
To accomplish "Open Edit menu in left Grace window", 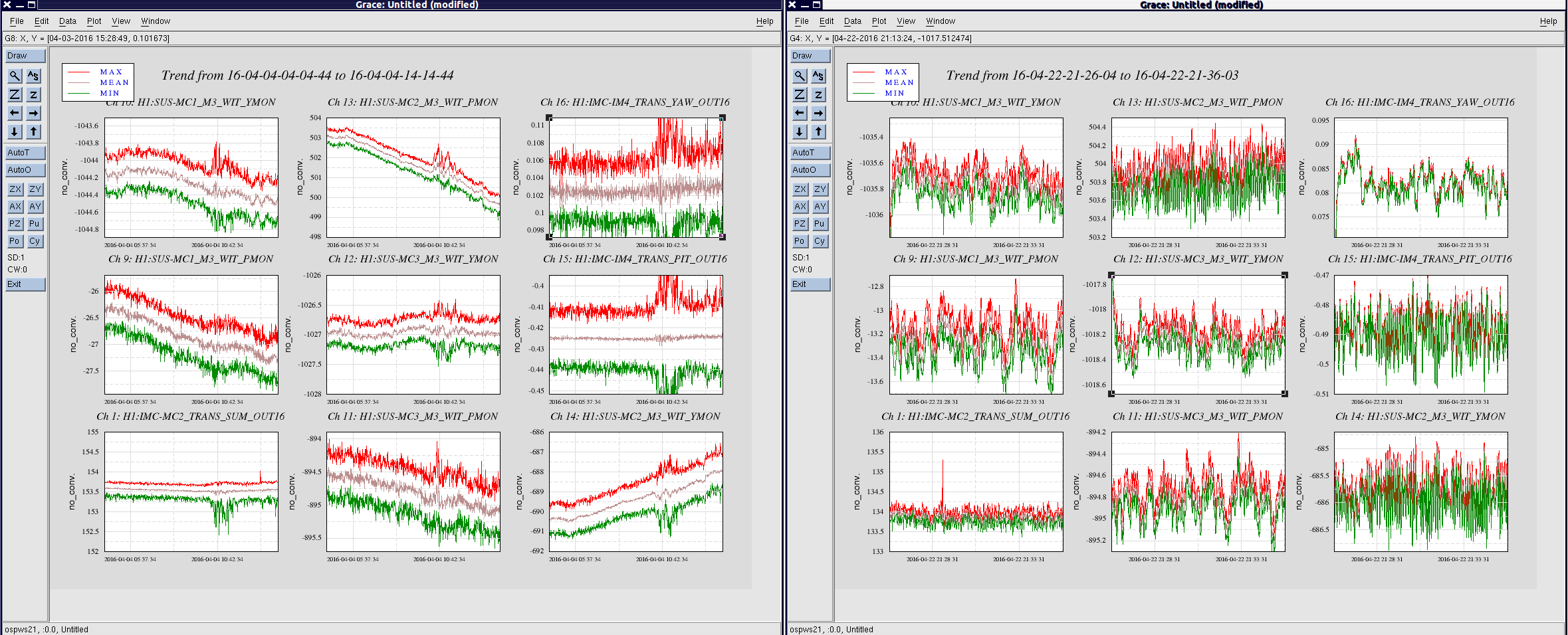I will click(x=41, y=21).
